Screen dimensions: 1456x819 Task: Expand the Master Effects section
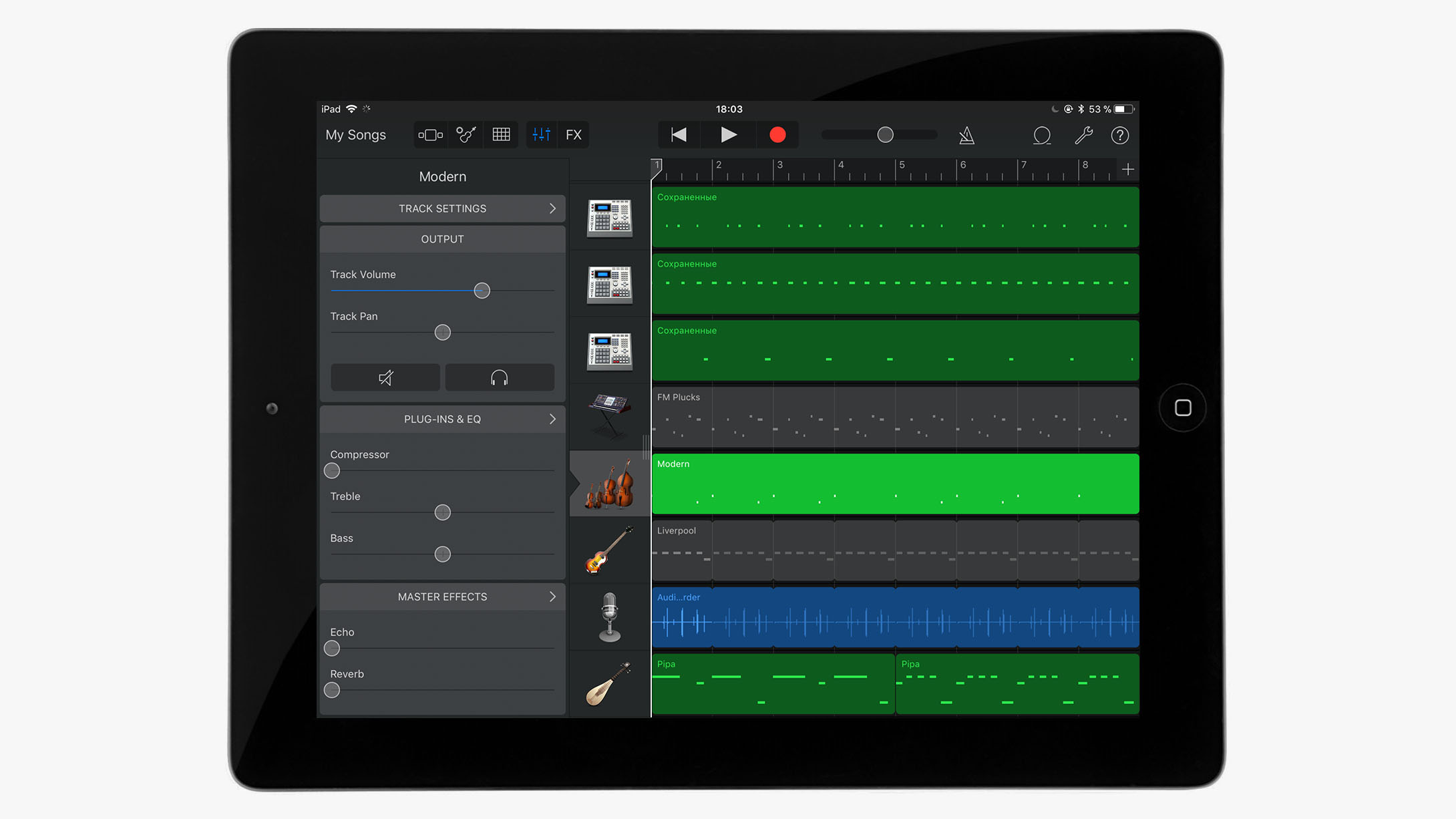pos(442,597)
